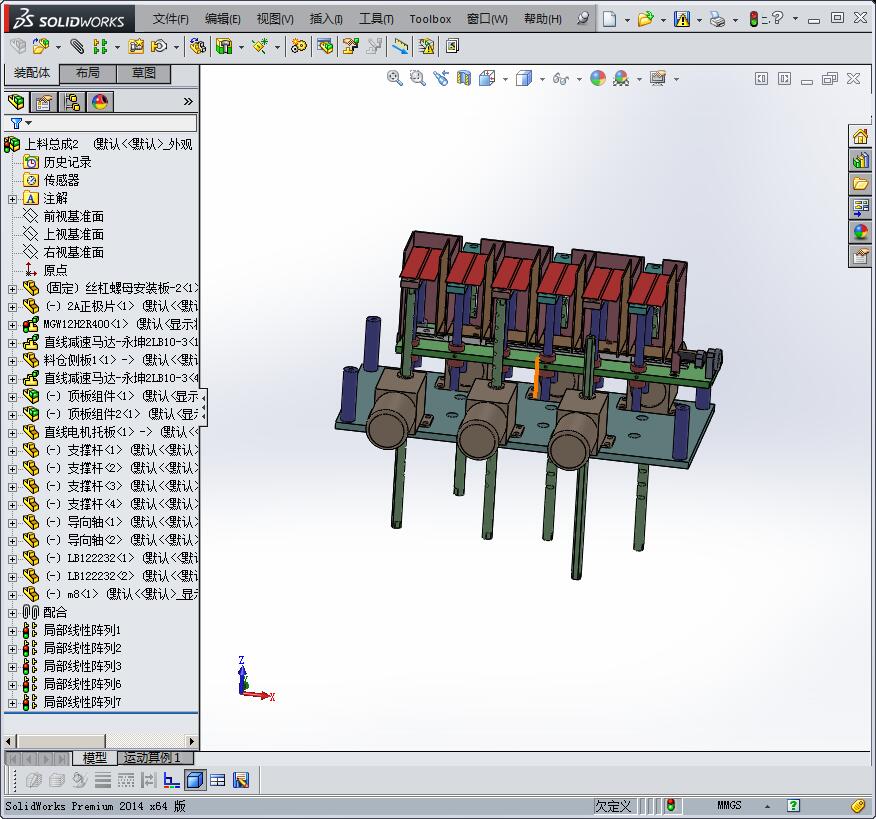Click the Open file folder icon
This screenshot has height=819, width=876.
pyautogui.click(x=645, y=19)
